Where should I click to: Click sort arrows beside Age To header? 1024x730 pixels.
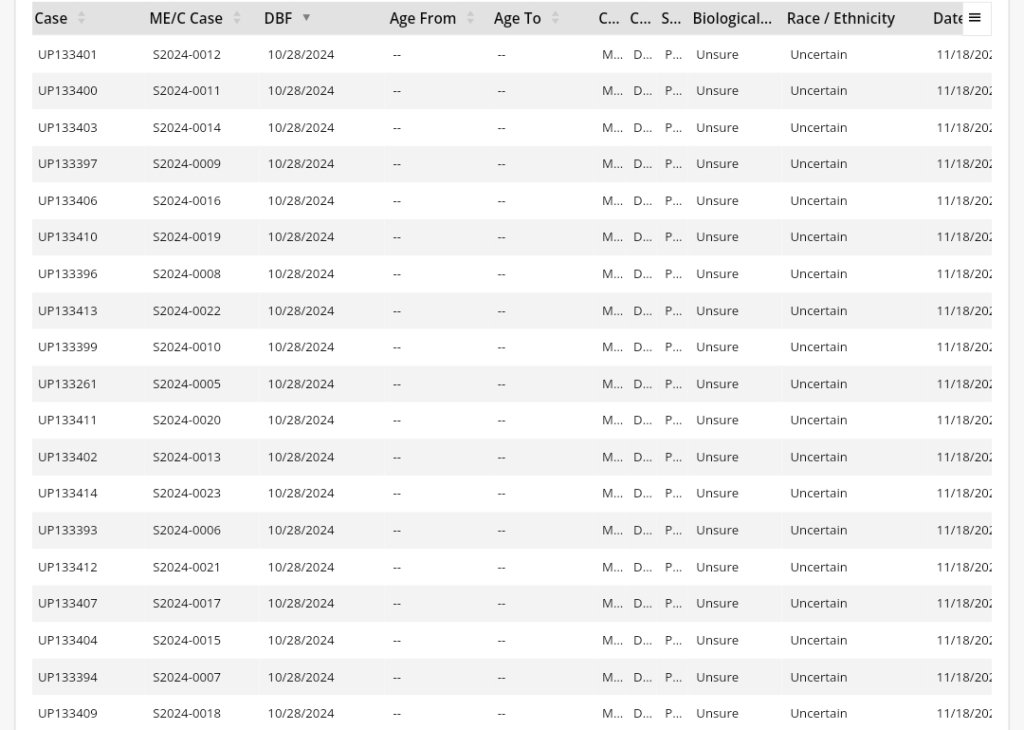tap(555, 18)
